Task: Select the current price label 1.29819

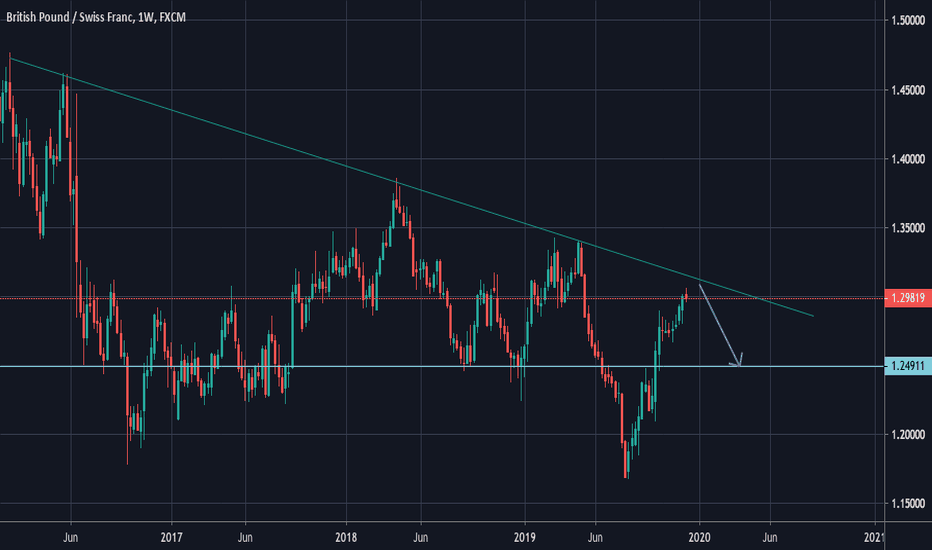Action: pyautogui.click(x=908, y=298)
